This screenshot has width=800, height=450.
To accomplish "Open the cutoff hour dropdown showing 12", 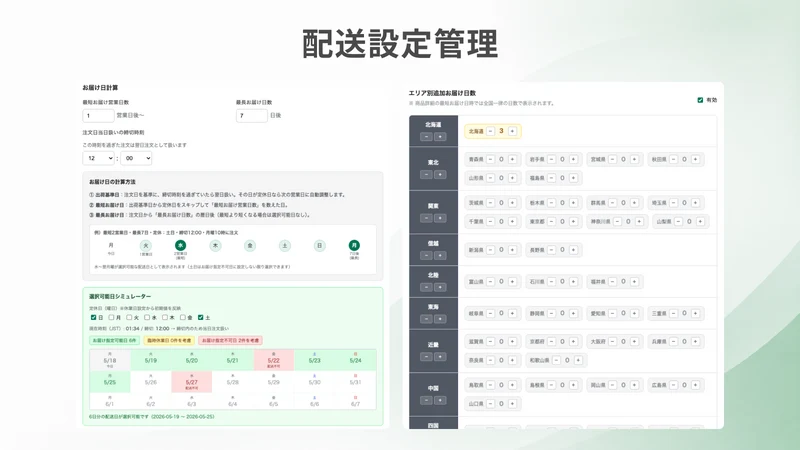I will click(98, 158).
